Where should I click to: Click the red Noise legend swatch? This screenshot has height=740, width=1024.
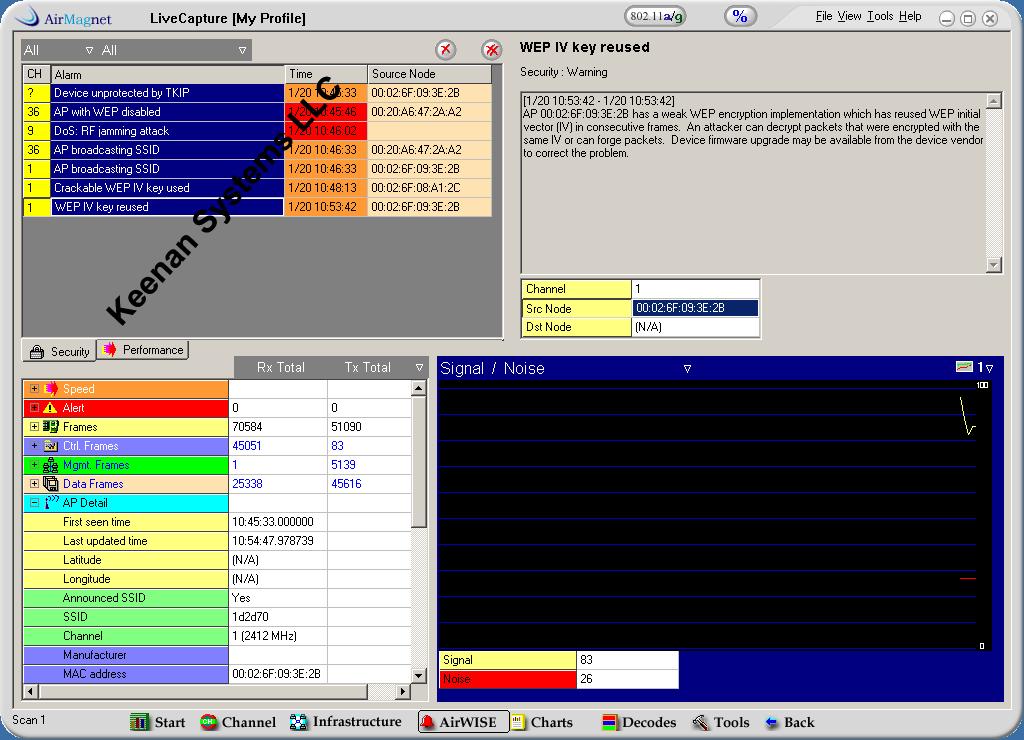507,679
